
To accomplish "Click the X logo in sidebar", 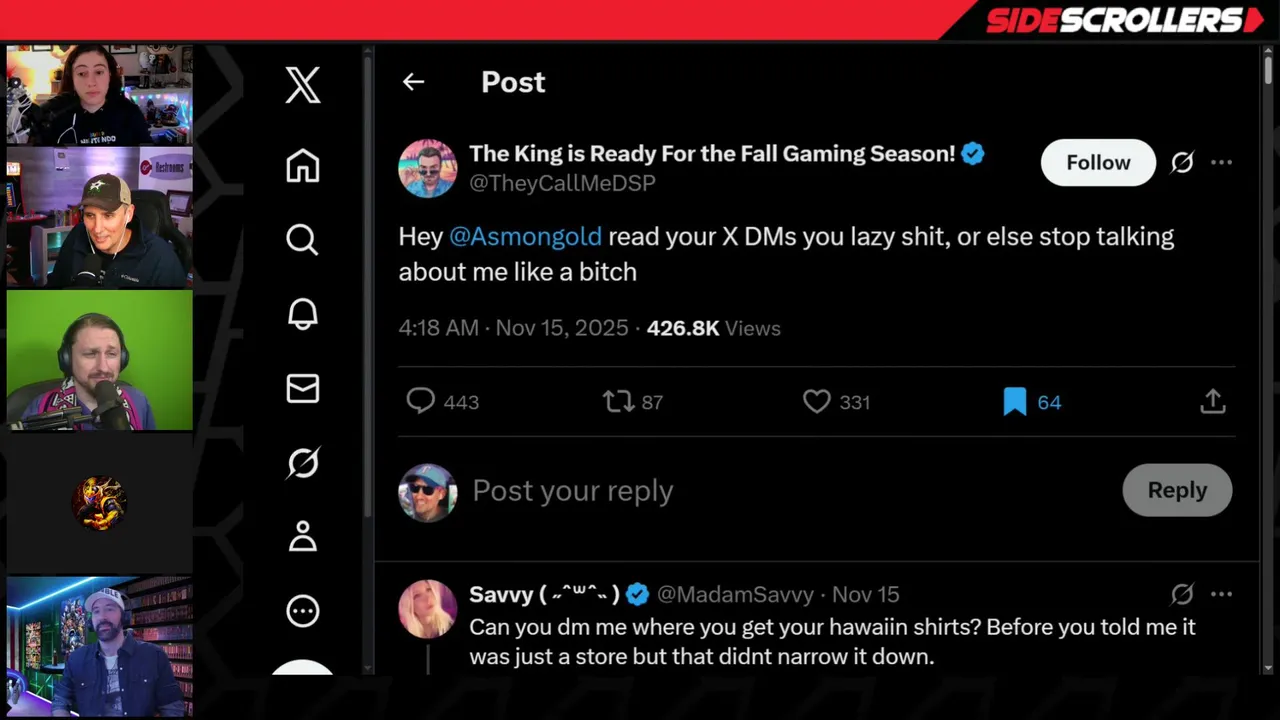I will 302,85.
